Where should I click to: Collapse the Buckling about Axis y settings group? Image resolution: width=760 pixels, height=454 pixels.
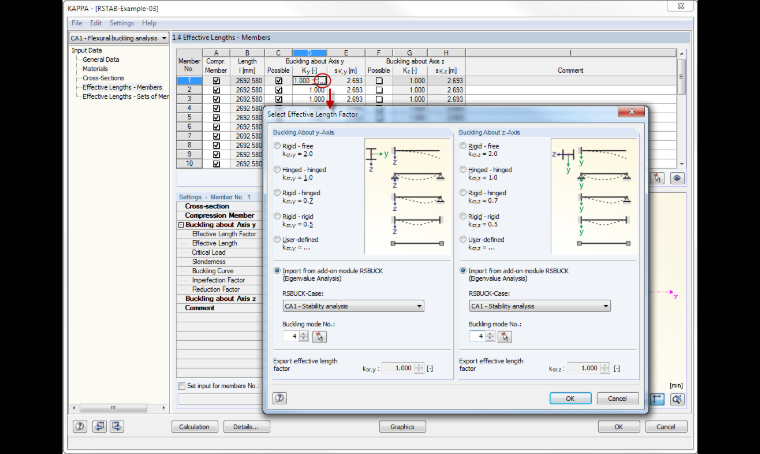point(181,225)
